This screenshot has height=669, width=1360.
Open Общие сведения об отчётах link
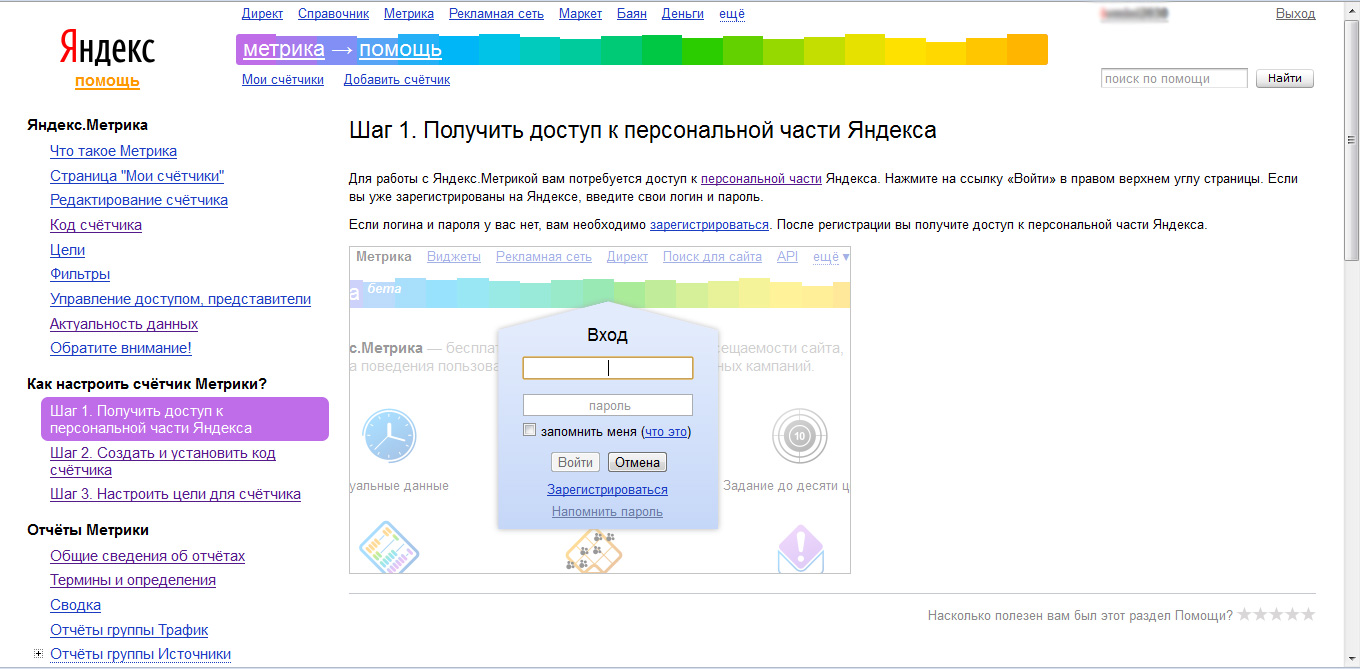click(x=147, y=556)
